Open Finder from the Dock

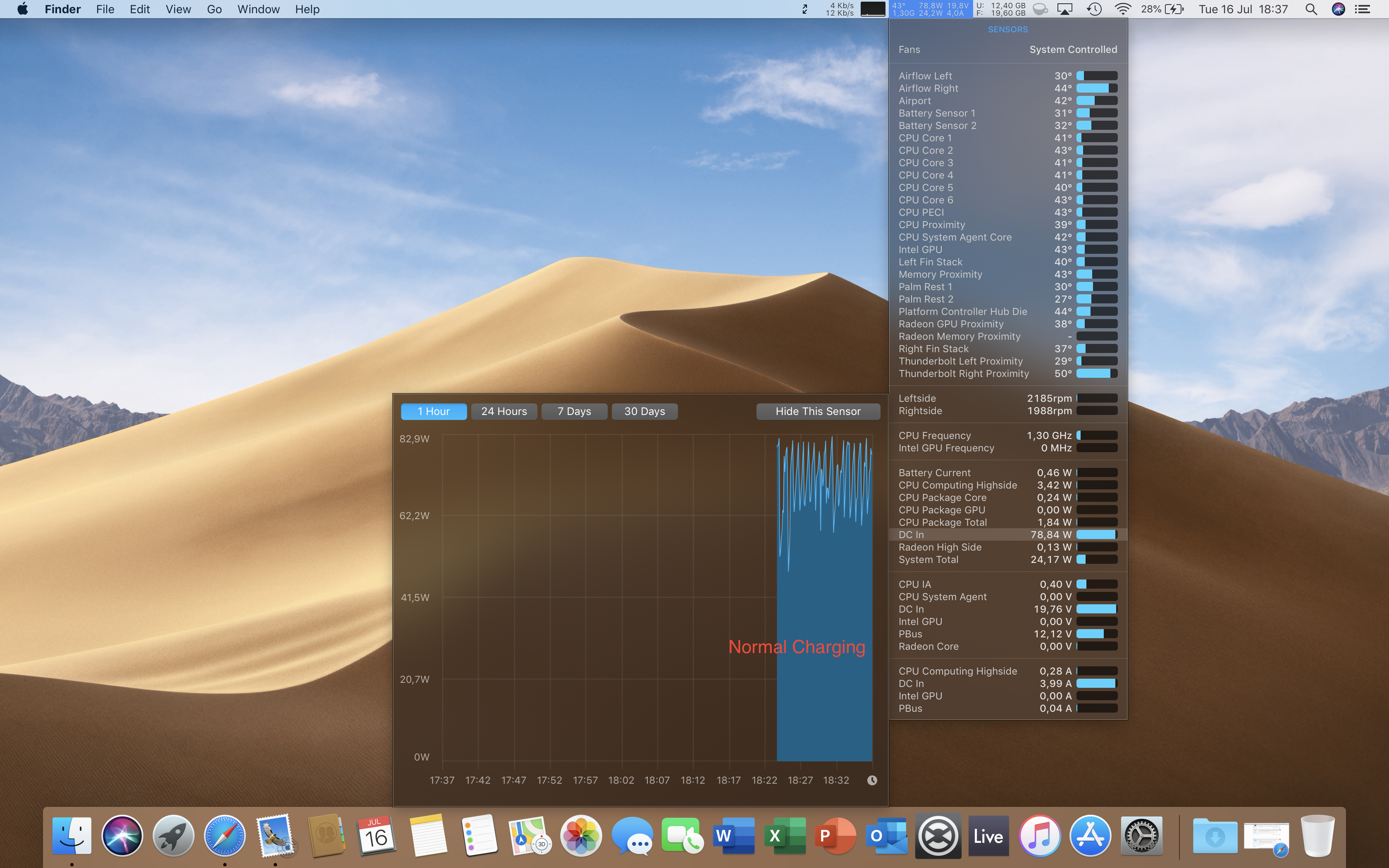(x=72, y=835)
